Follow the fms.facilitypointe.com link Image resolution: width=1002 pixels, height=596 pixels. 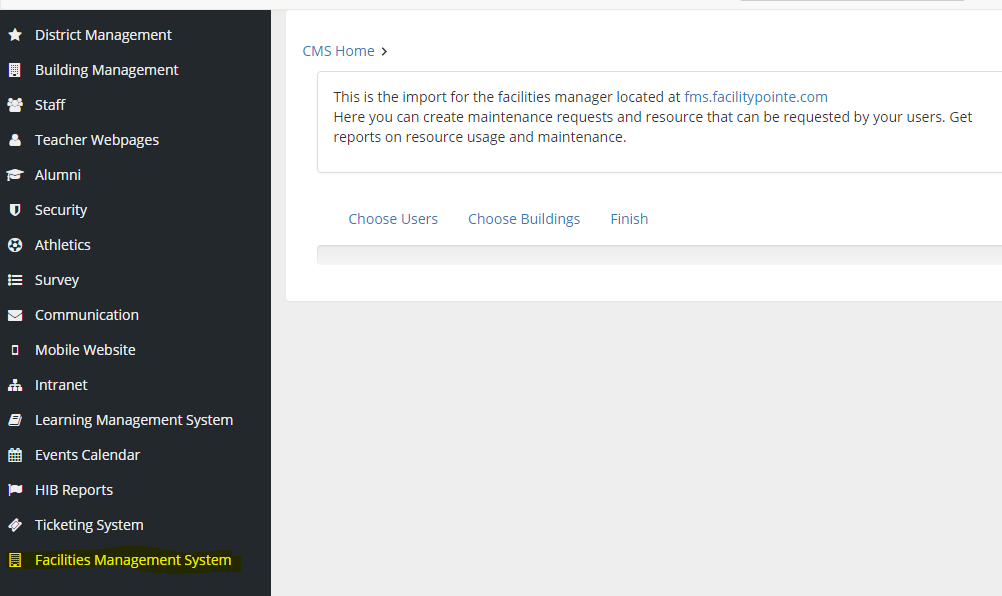point(756,97)
